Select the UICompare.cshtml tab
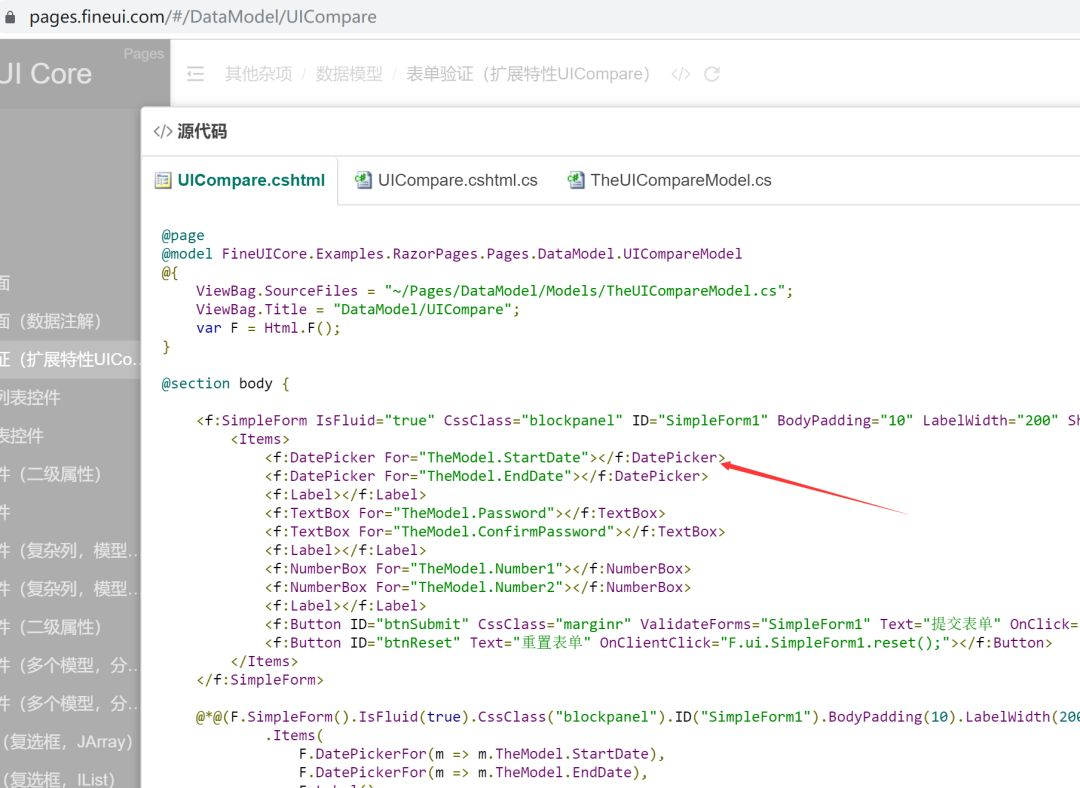The width and height of the screenshot is (1080, 788). click(x=240, y=180)
